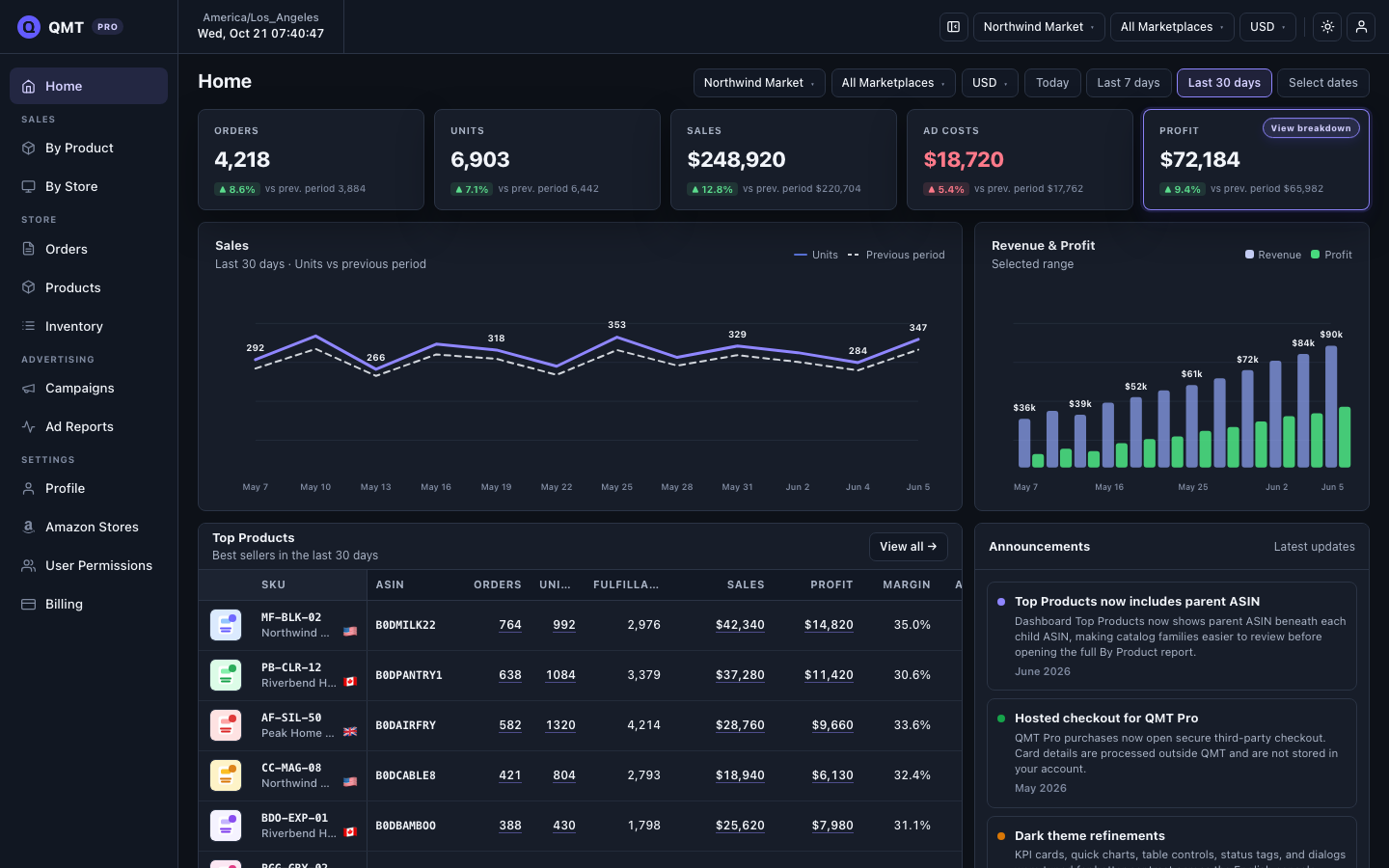1389x868 pixels.
Task: Click the BDO-EXP-01 product icon
Action: [x=226, y=826]
